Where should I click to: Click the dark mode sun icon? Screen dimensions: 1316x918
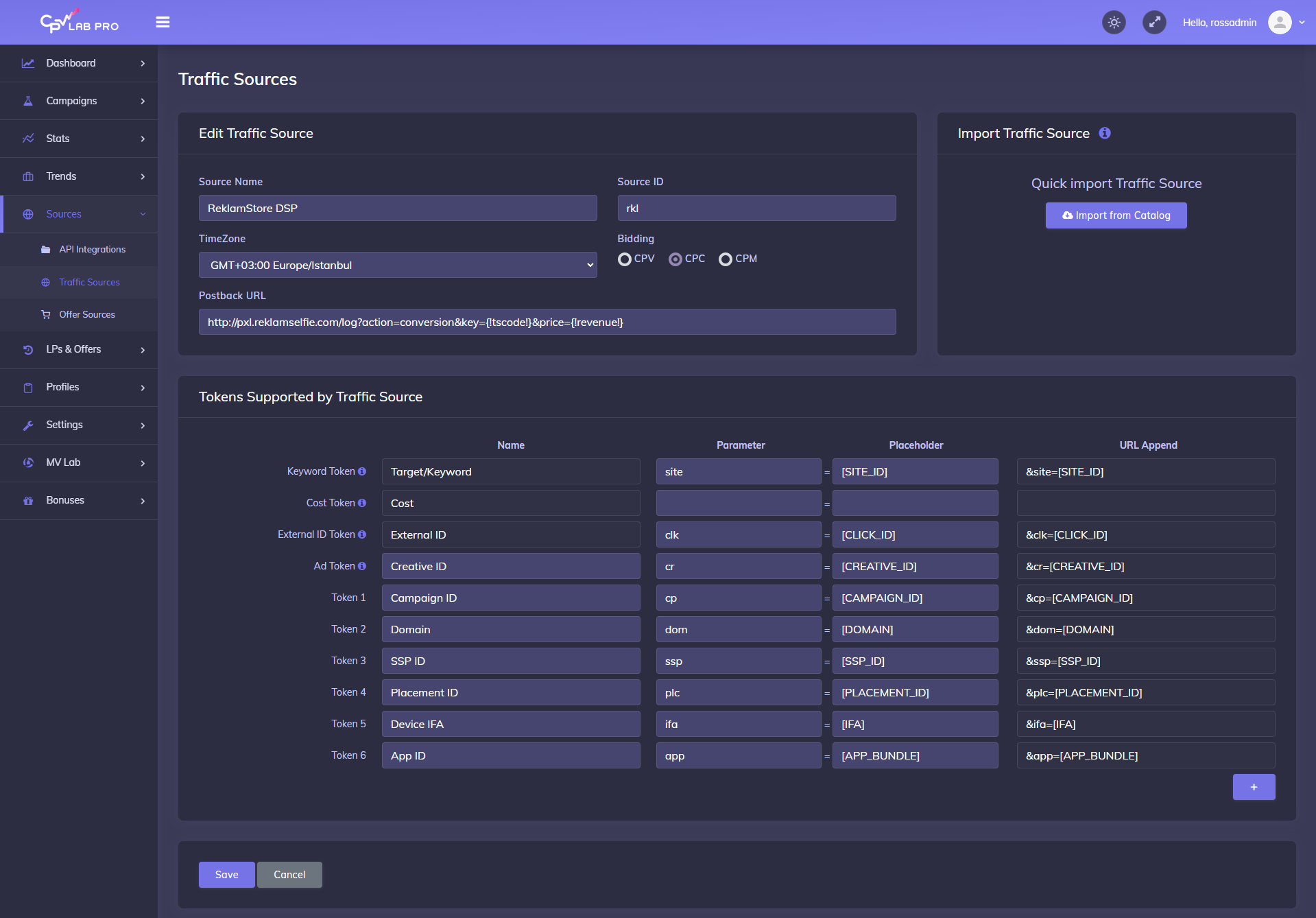tap(1113, 22)
